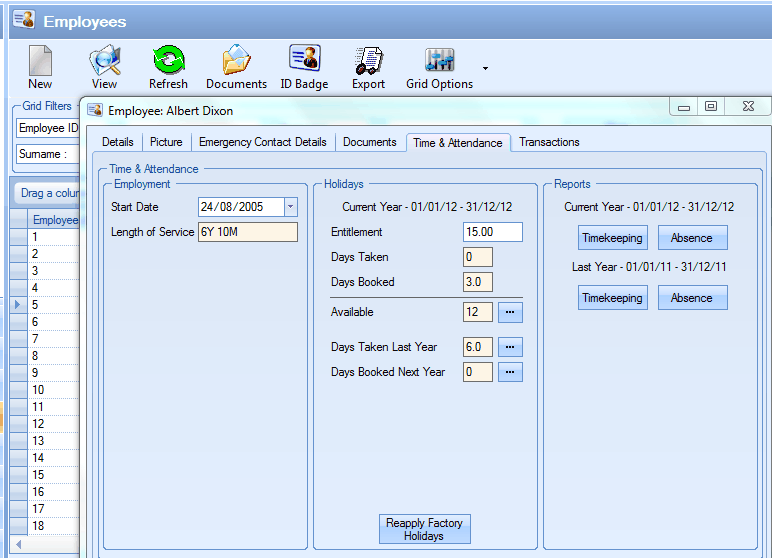Click ellipsis beside Days Taken Last Year
The height and width of the screenshot is (558, 772).
click(510, 347)
